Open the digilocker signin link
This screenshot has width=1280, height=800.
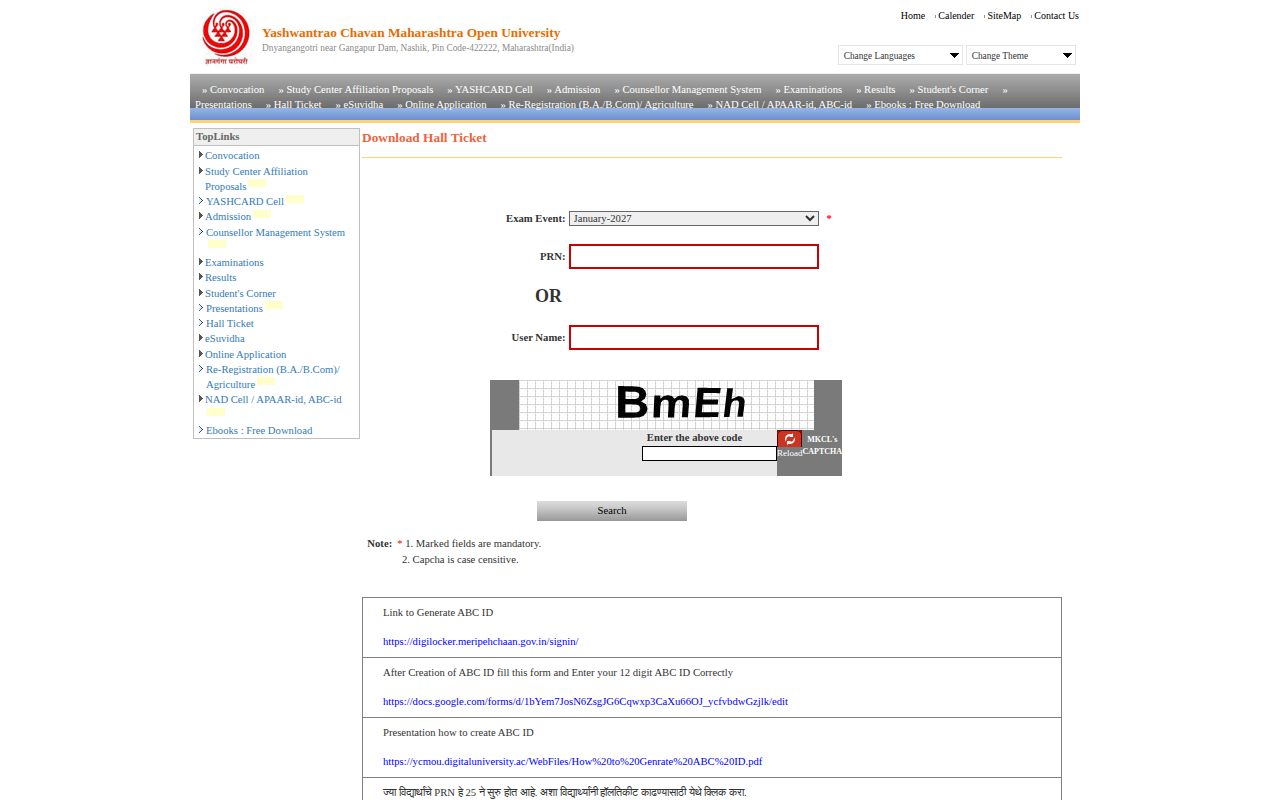tap(480, 641)
